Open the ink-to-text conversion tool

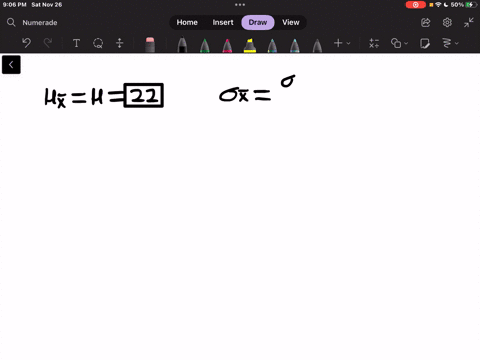coord(447,43)
